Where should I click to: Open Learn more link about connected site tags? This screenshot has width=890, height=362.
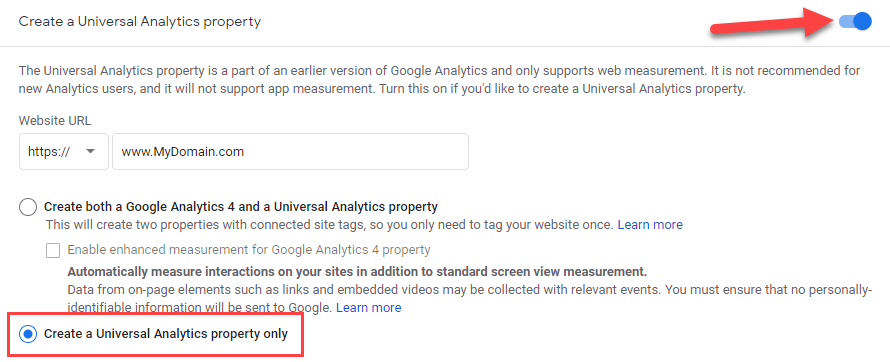coord(650,225)
